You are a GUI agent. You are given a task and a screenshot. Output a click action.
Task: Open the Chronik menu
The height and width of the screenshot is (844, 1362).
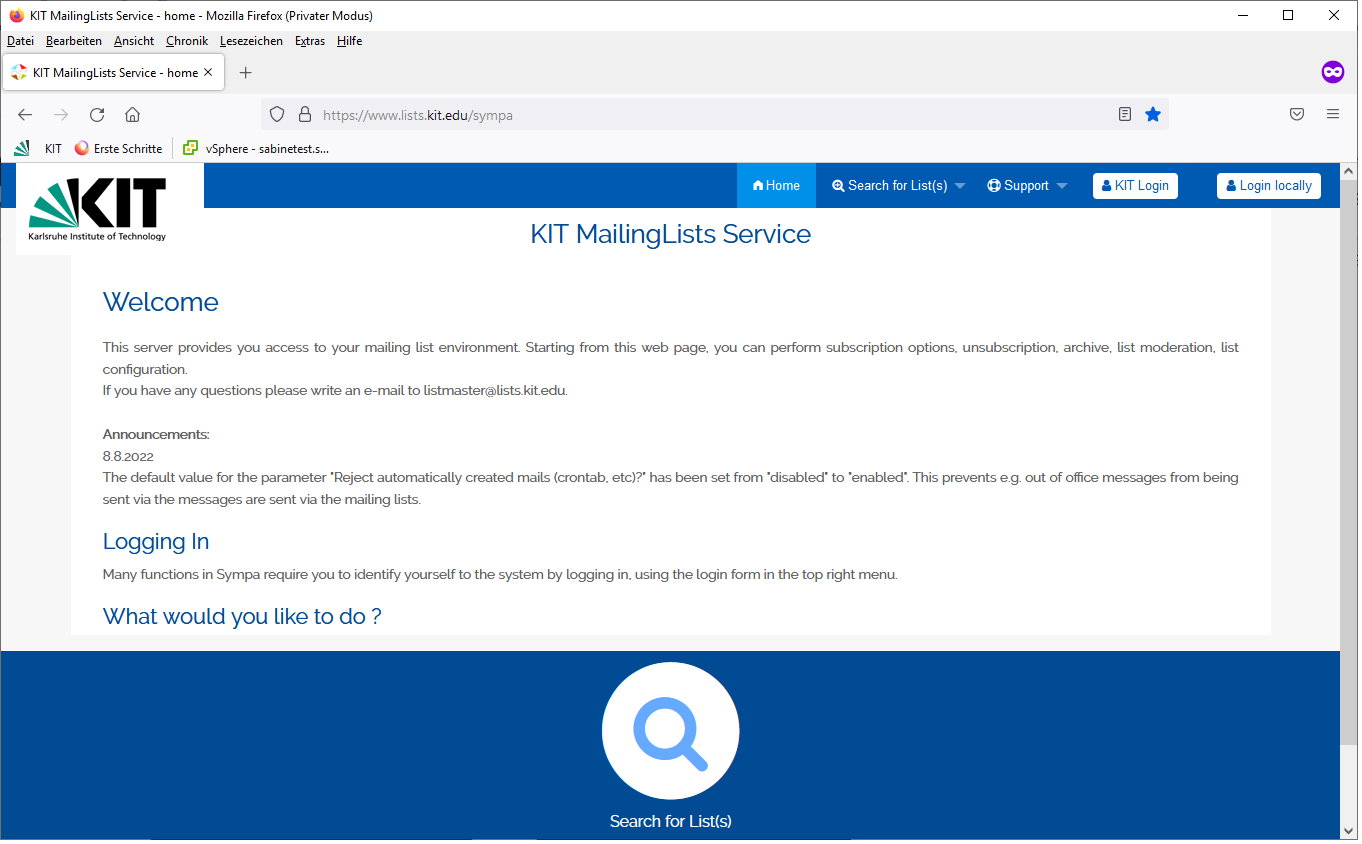(187, 41)
